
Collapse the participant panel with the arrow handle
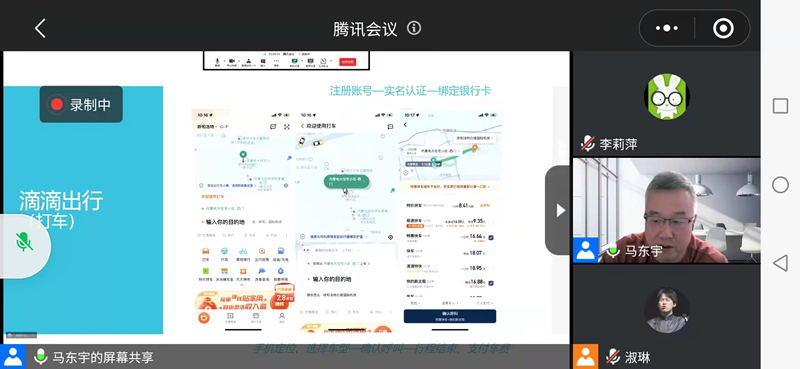(559, 210)
